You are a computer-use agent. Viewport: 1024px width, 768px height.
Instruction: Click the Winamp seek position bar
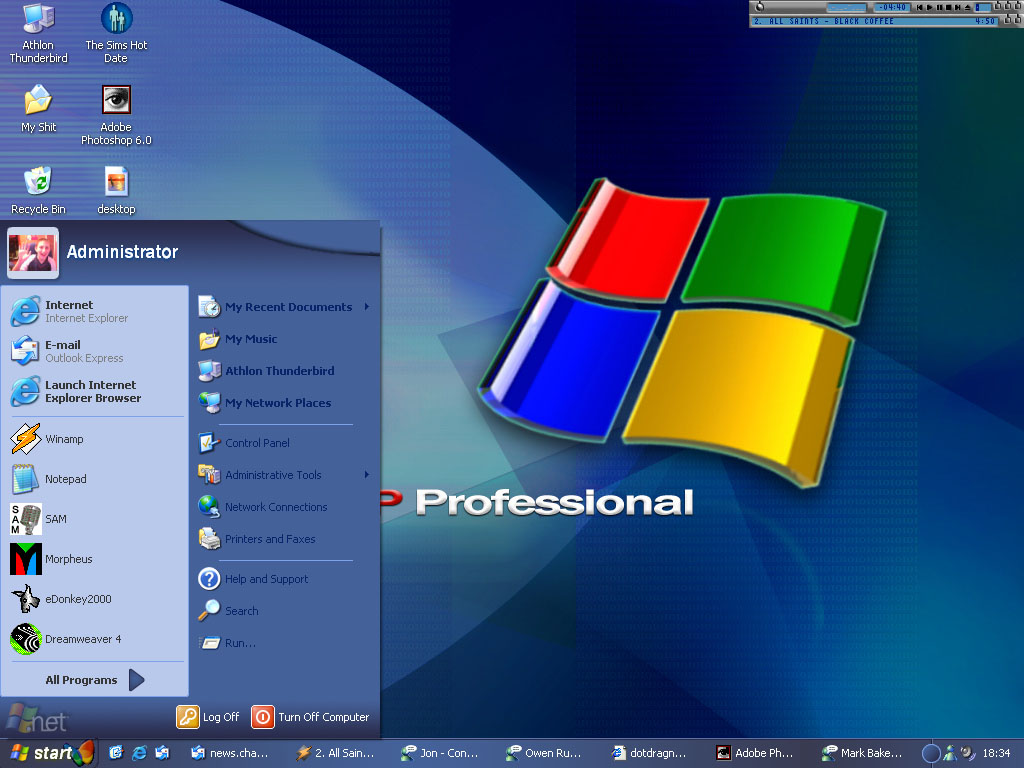point(846,7)
